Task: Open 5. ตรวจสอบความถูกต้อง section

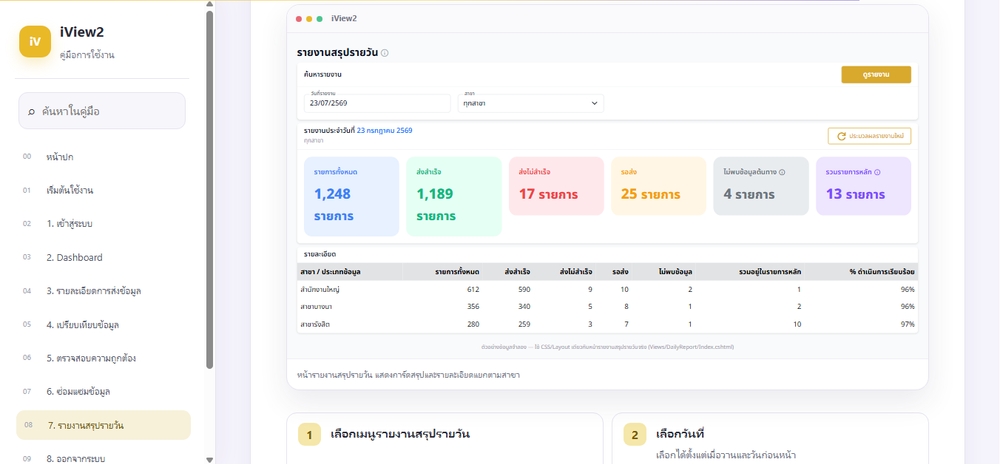Action: 103,358
